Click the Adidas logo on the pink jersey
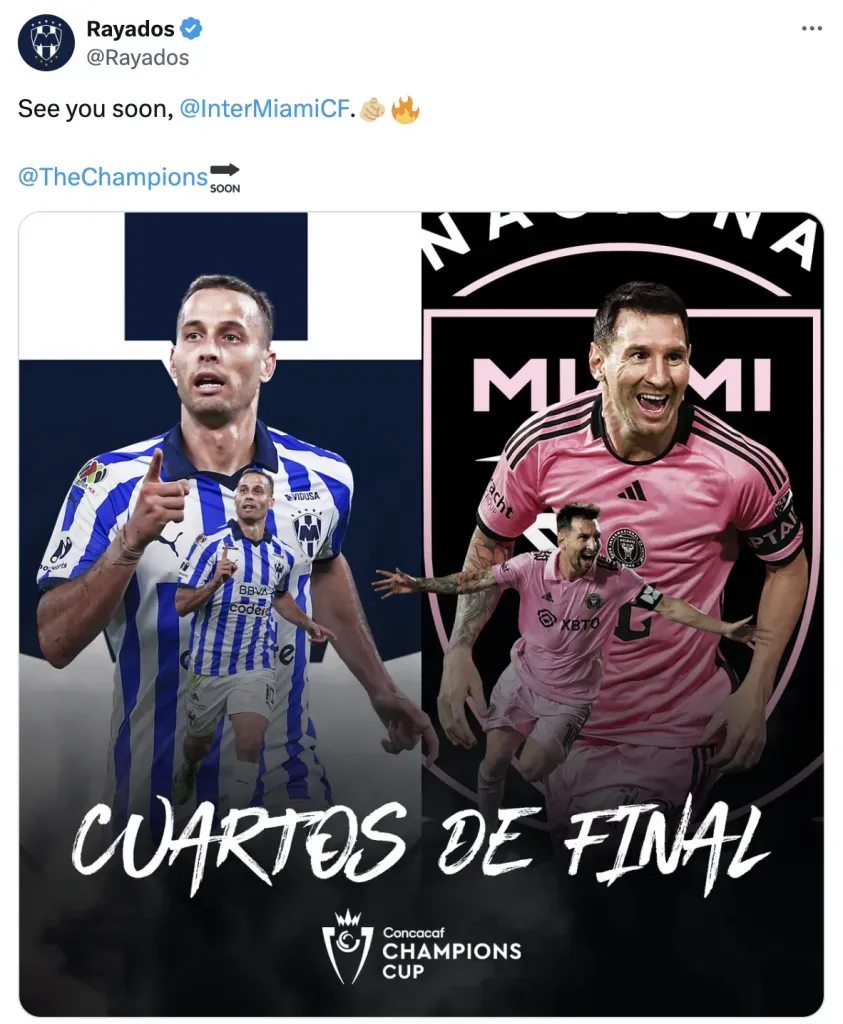Image resolution: width=843 pixels, height=1024 pixels. tap(631, 490)
